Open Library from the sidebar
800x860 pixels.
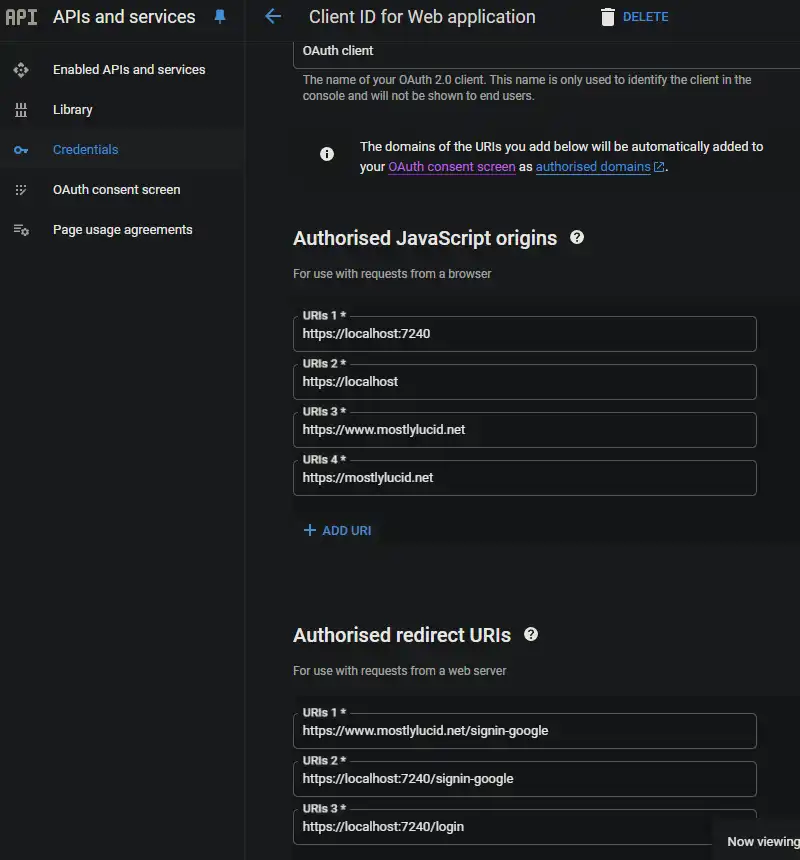click(x=71, y=109)
